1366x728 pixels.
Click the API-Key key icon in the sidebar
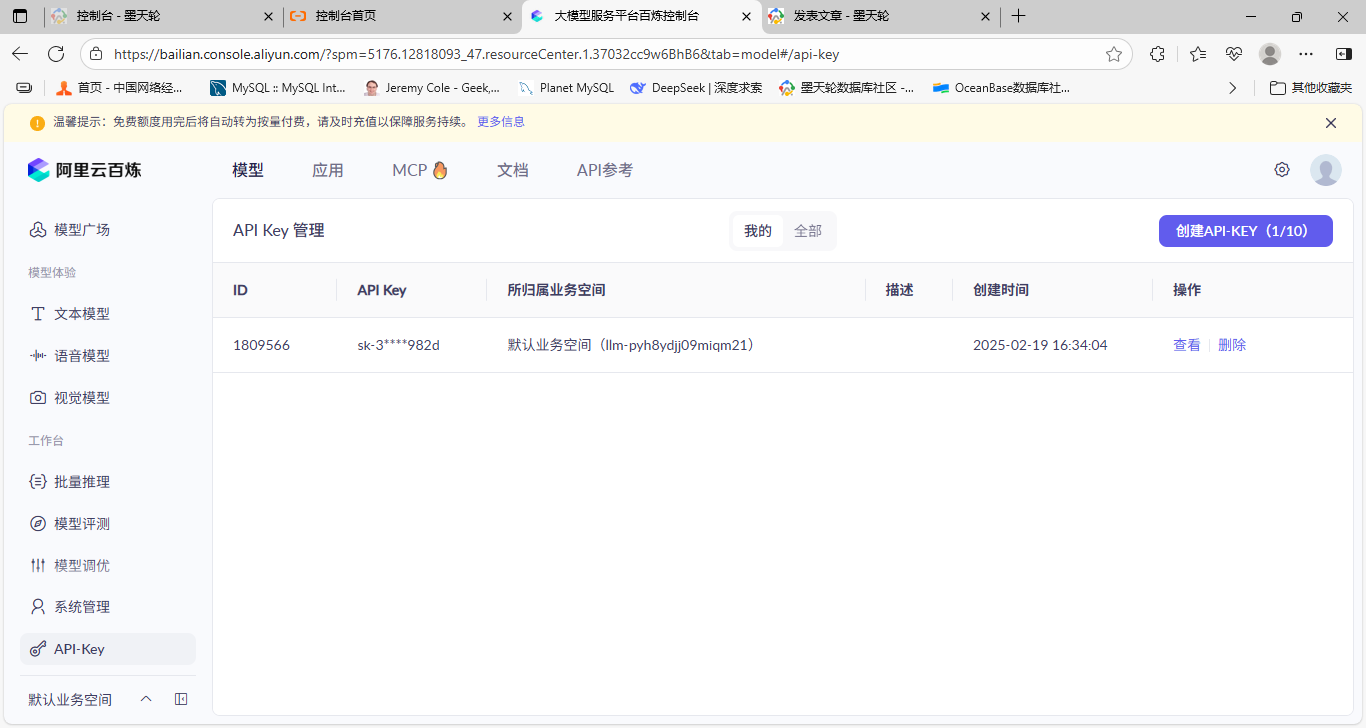click(38, 649)
